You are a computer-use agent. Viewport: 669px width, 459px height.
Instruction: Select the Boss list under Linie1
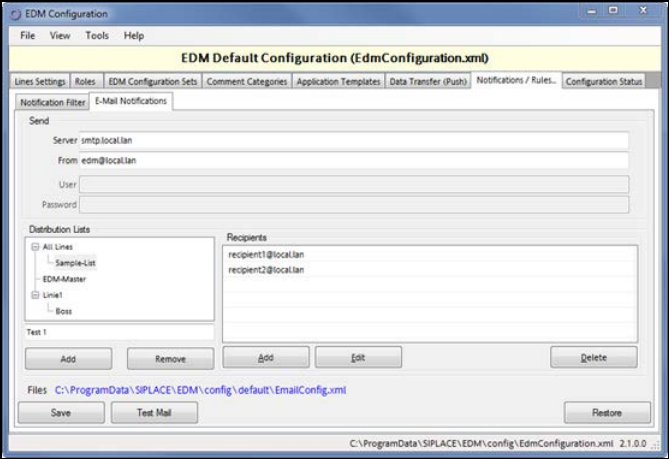[64, 311]
